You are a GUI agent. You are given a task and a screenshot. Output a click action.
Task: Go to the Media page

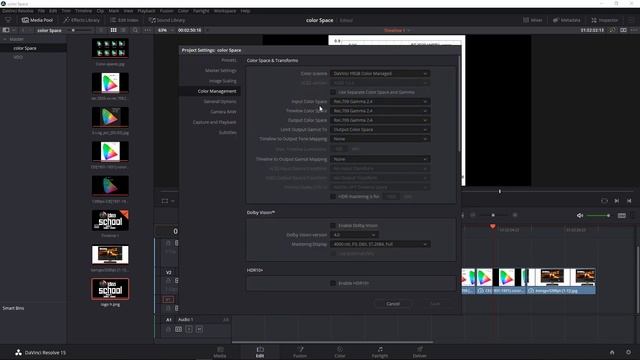(220, 352)
